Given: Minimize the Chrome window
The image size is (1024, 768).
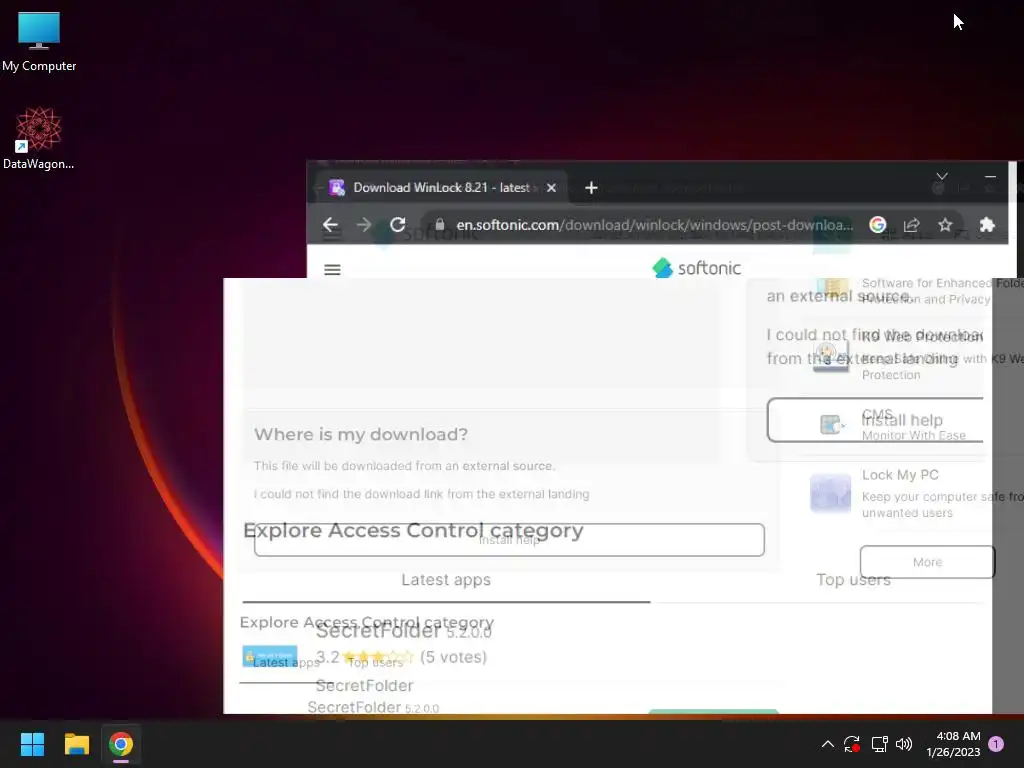Looking at the screenshot, I should coord(990,176).
